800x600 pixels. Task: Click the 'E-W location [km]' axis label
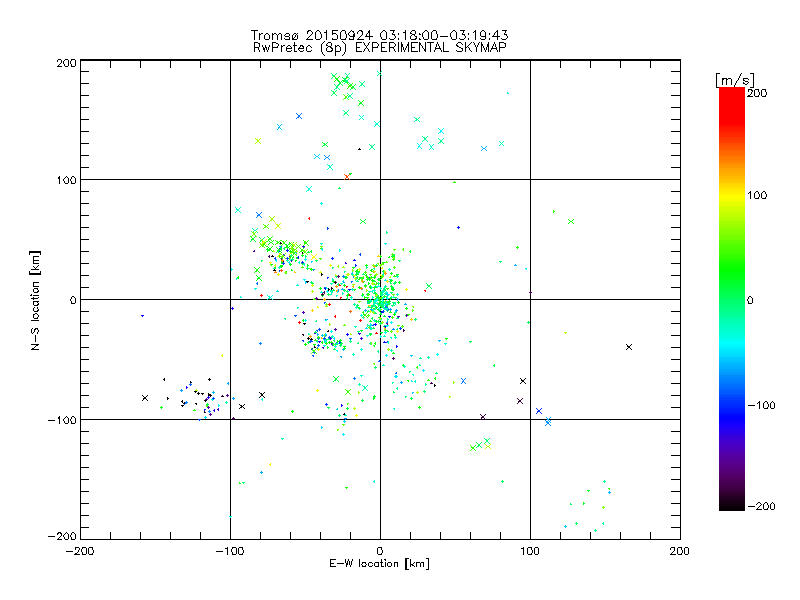pos(379,563)
